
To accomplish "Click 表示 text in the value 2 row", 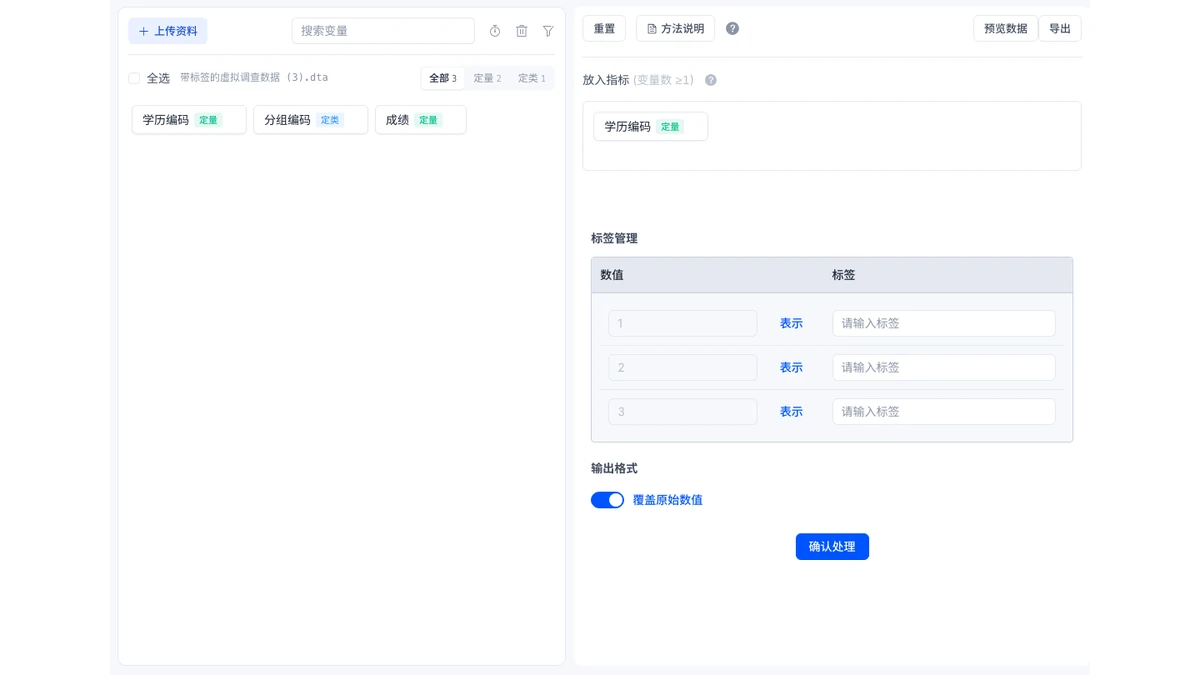I will click(x=791, y=367).
